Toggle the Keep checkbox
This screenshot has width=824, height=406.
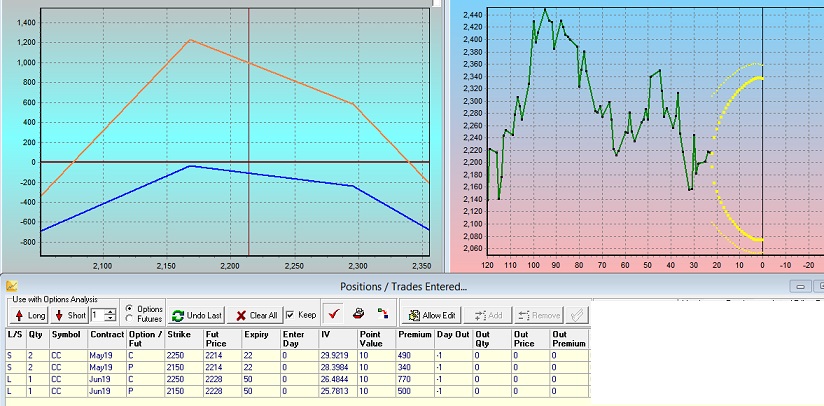point(291,315)
